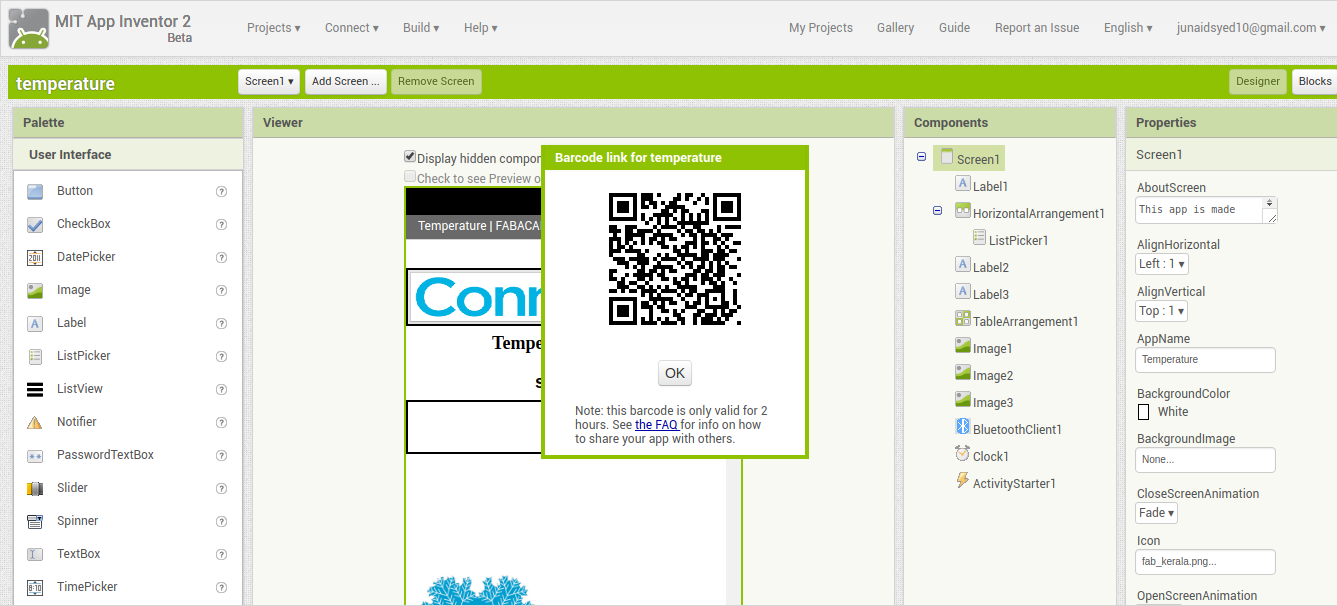Open help icon next to DatePicker
This screenshot has width=1337, height=606.
222,258
